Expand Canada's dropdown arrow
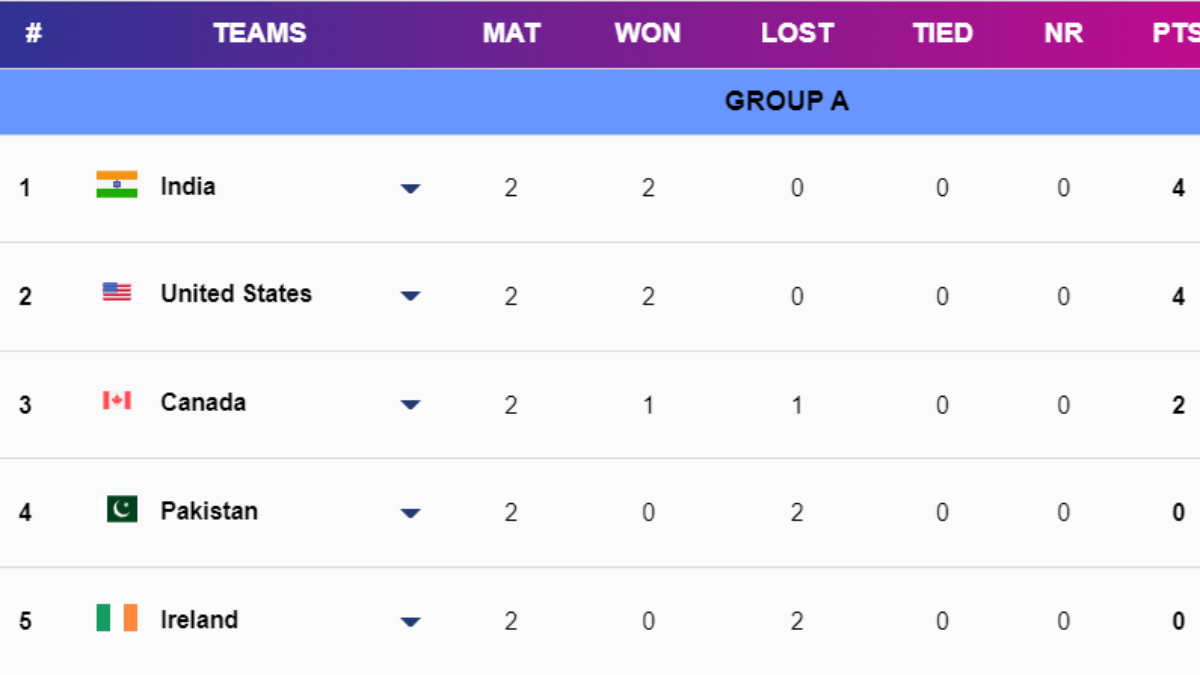The width and height of the screenshot is (1200, 675). point(410,404)
